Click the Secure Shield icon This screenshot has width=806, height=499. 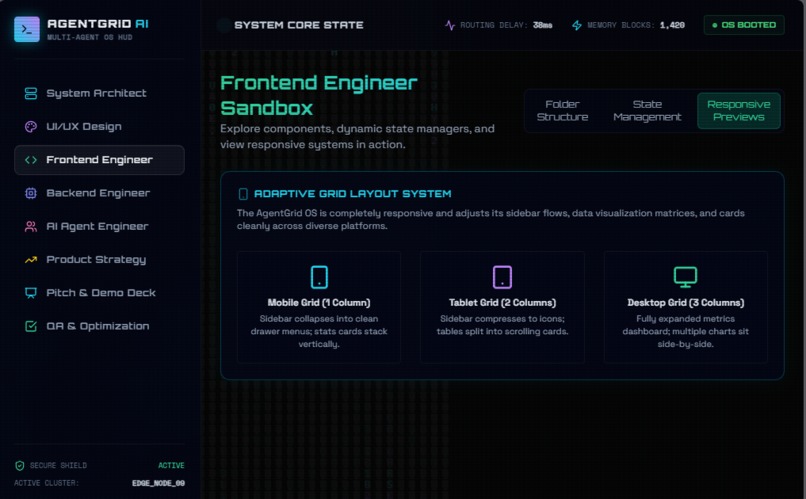point(20,466)
